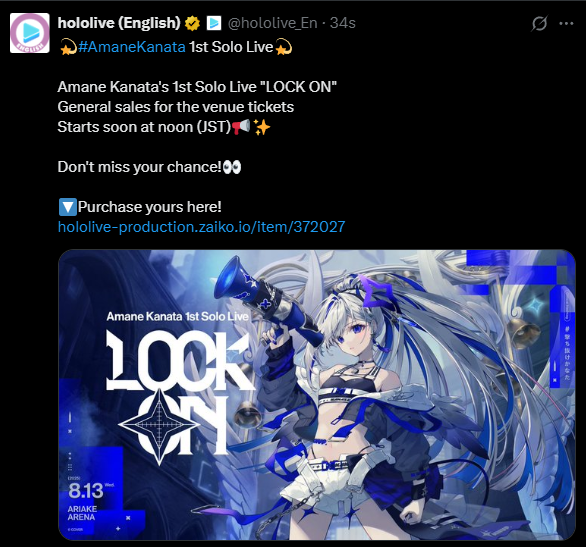Viewport: 586px width, 547px height.
Task: Open Grok actions for this post
Action: [539, 23]
